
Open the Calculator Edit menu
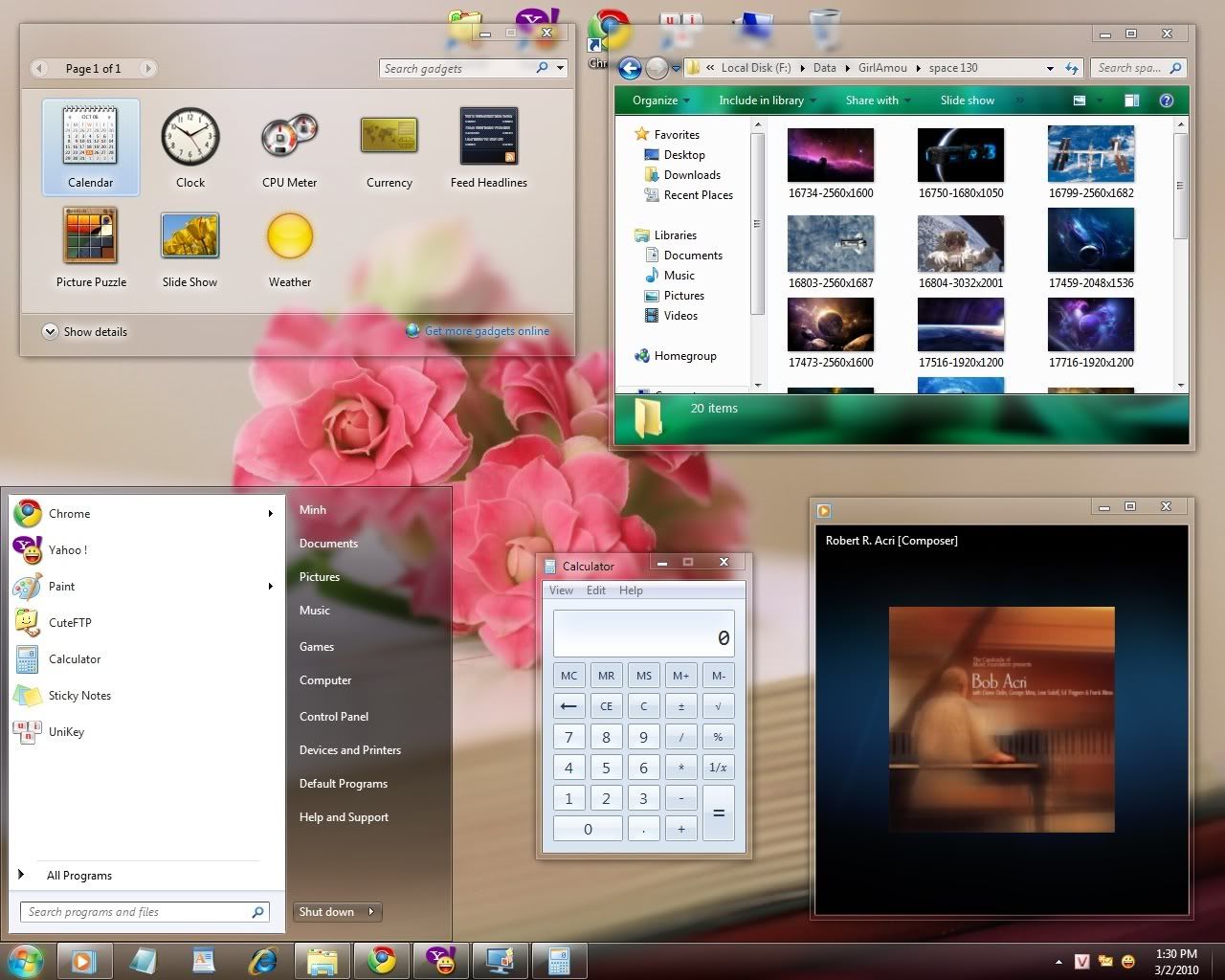pyautogui.click(x=596, y=590)
